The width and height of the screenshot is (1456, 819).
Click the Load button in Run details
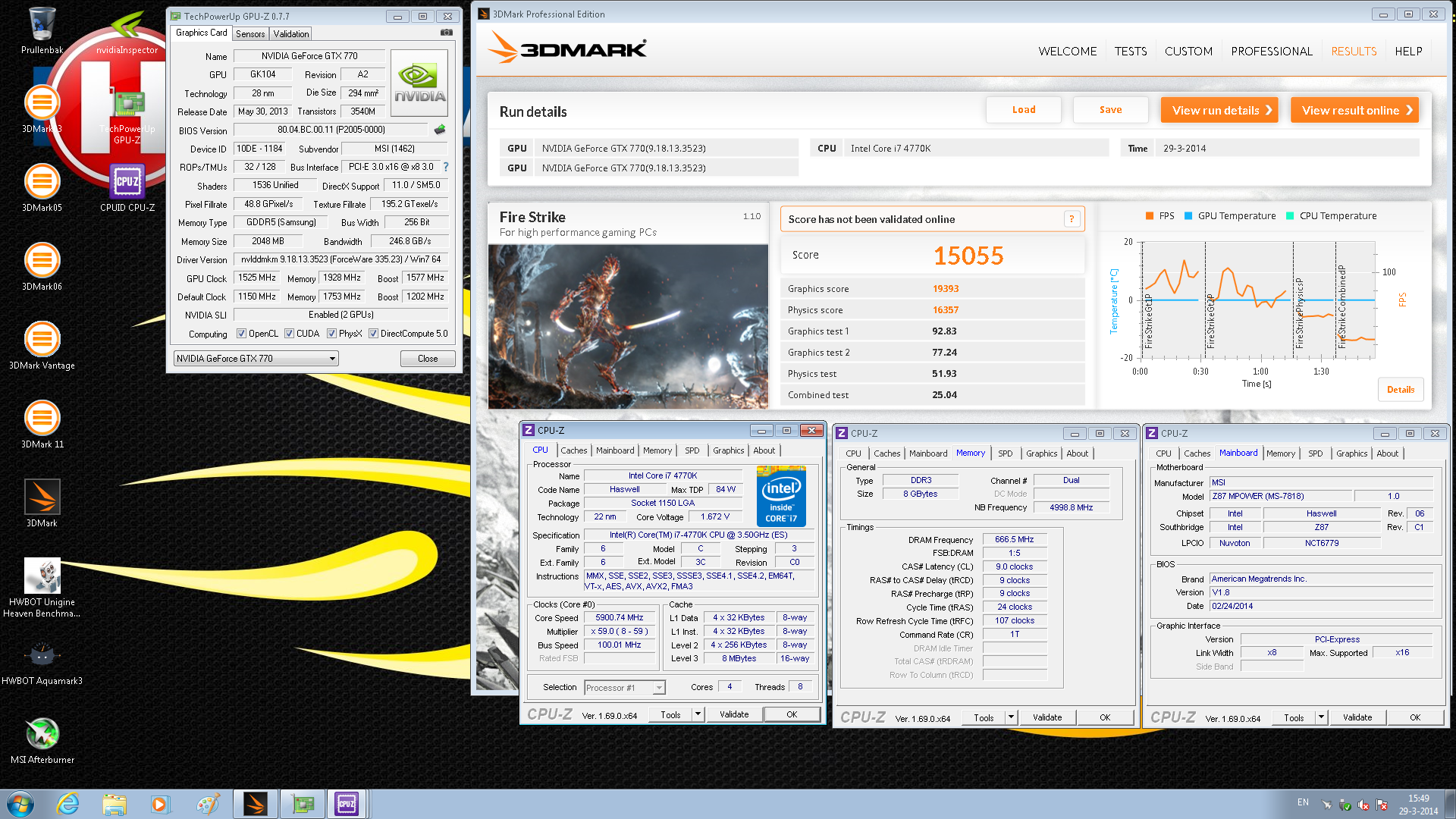(1024, 110)
